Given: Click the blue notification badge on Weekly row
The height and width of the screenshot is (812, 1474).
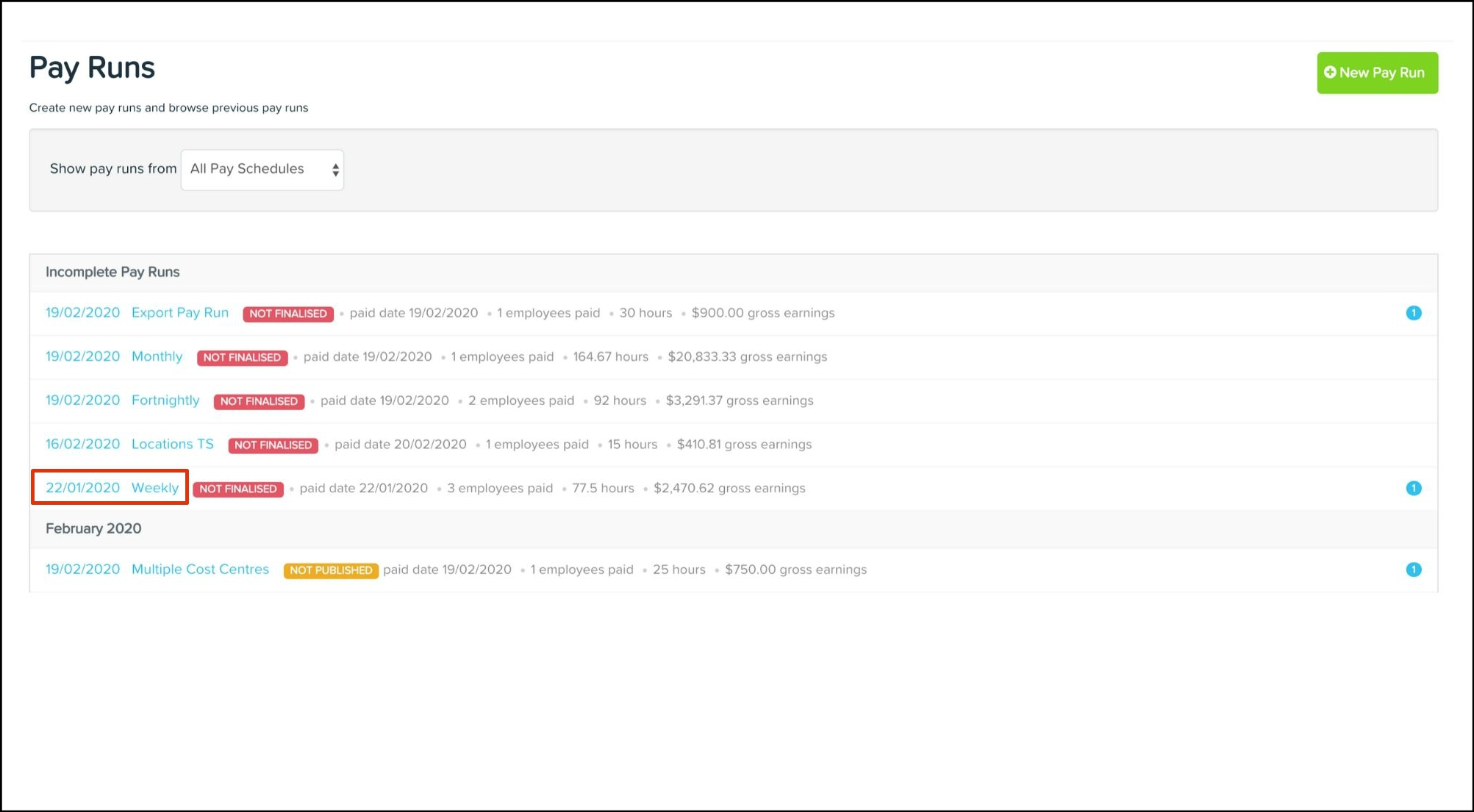Looking at the screenshot, I should tap(1413, 488).
